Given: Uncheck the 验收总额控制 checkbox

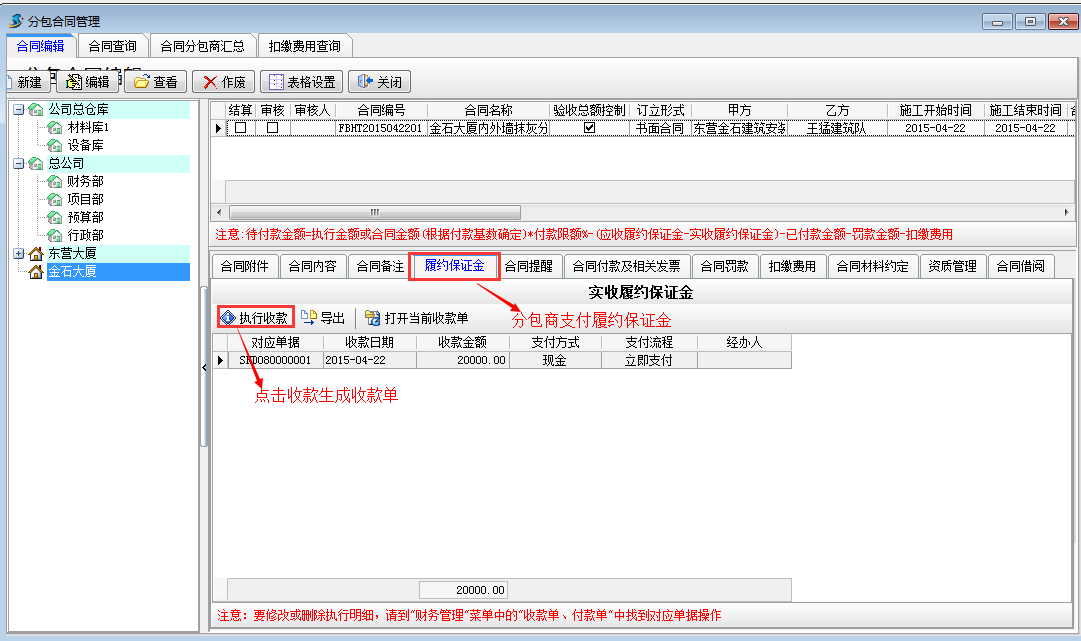Looking at the screenshot, I should (589, 128).
